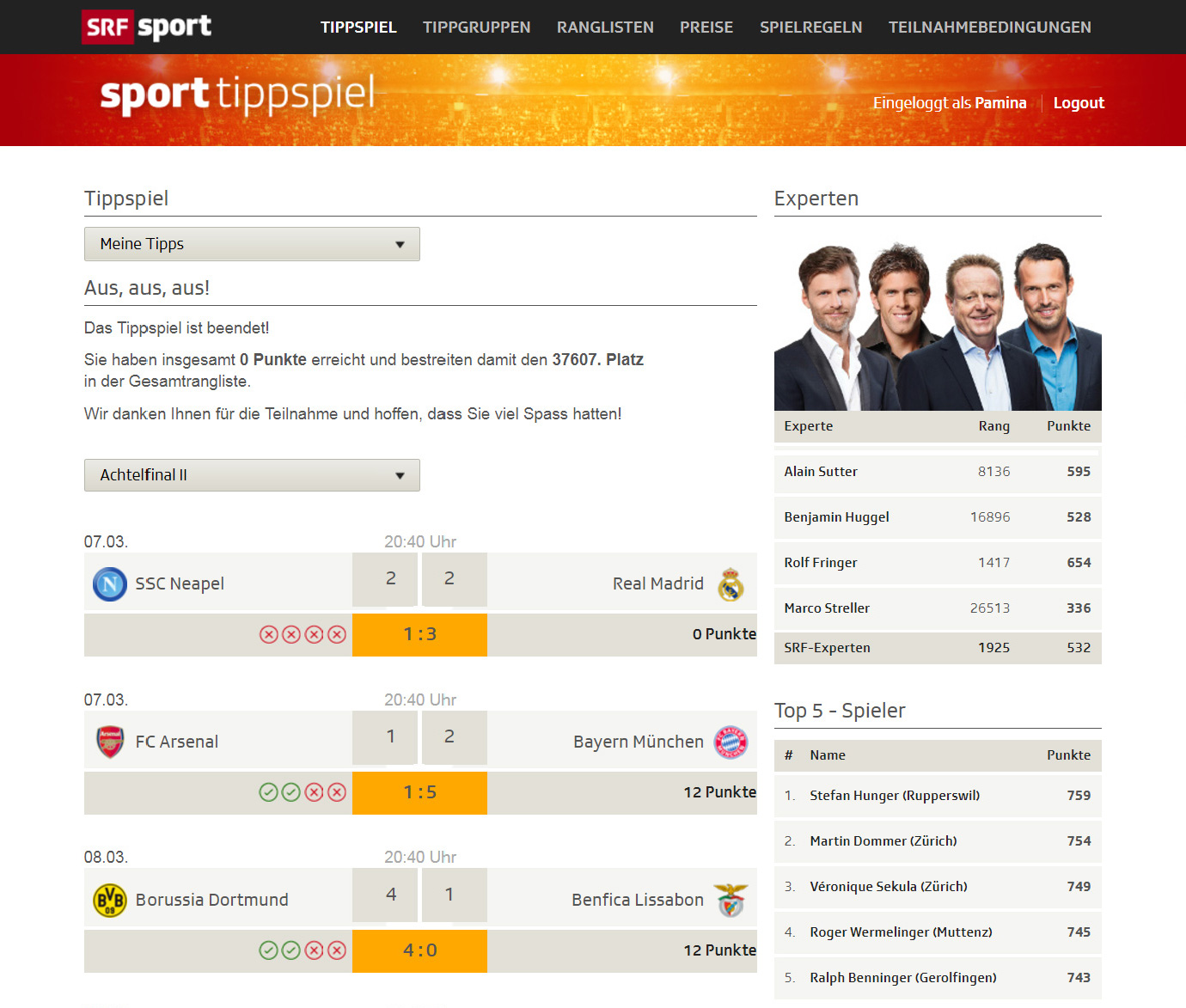
Task: Open the PREISE menu item
Action: coord(706,27)
